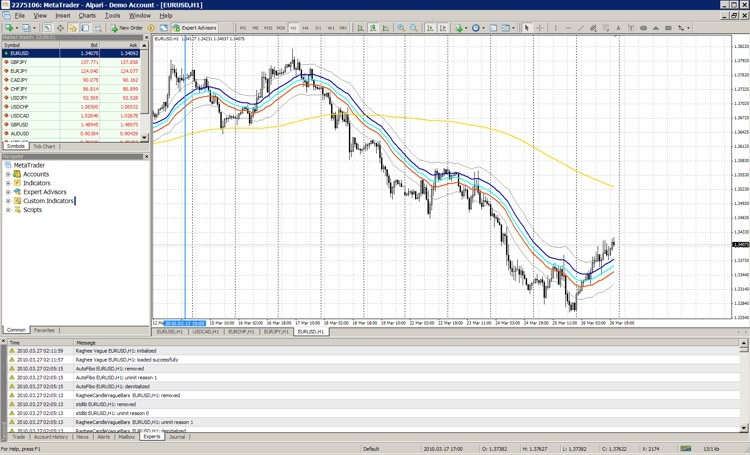Select the trendline drawing tool
This screenshot has height=455, width=750.
[580, 28]
